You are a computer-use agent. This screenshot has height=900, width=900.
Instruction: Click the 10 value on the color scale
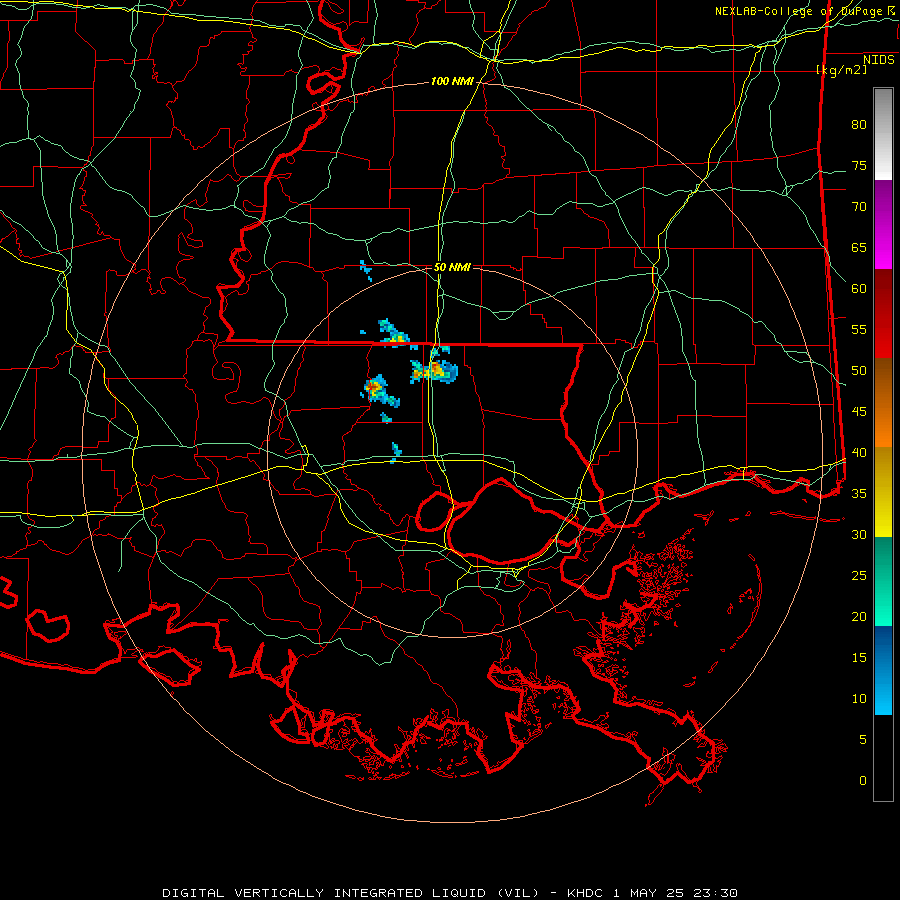pyautogui.click(x=859, y=699)
